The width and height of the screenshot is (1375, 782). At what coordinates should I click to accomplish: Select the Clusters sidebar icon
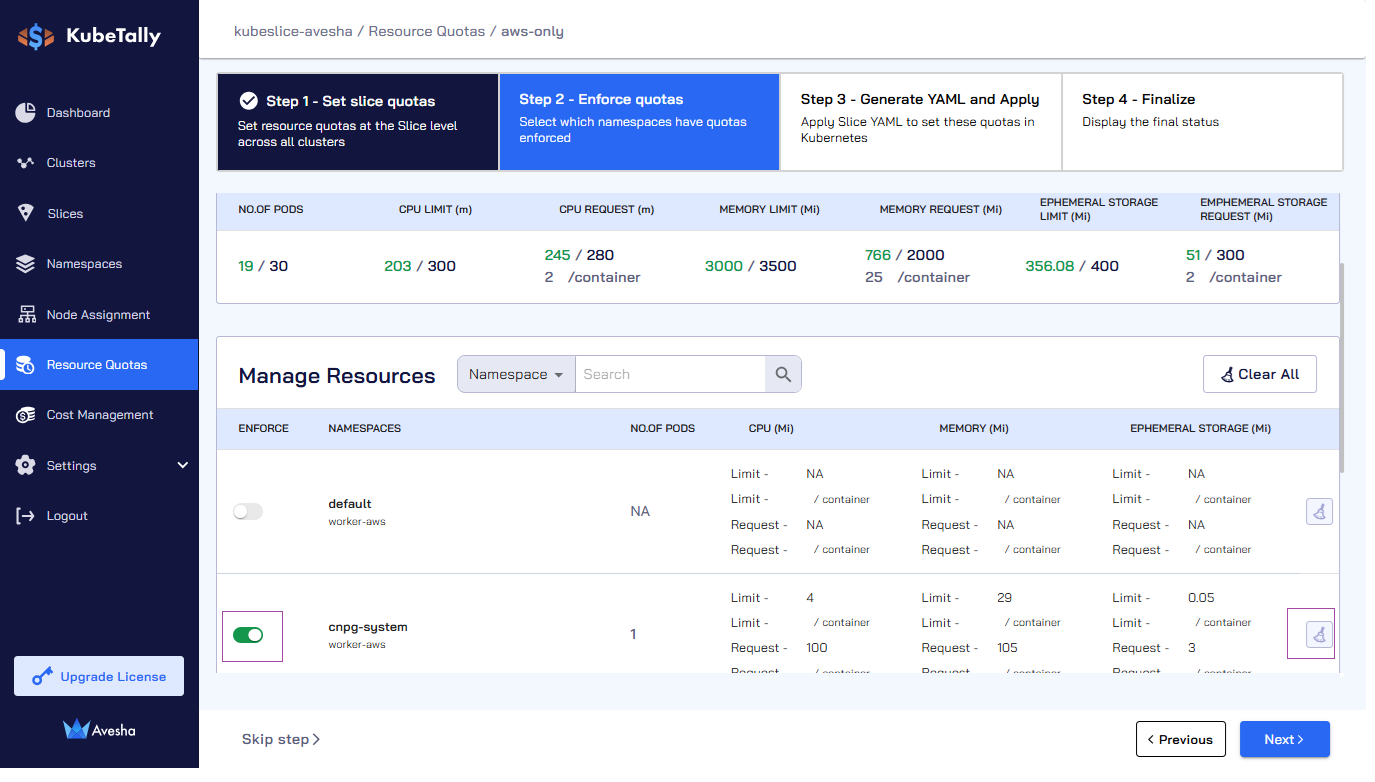[x=26, y=163]
